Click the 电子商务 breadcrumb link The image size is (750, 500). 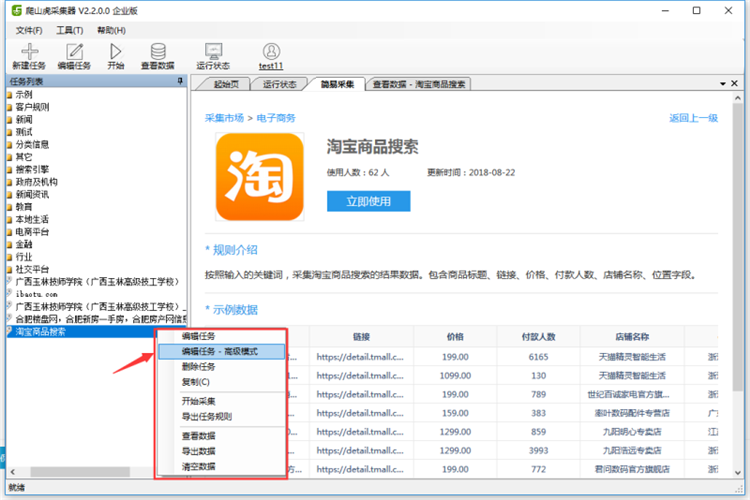pyautogui.click(x=276, y=118)
